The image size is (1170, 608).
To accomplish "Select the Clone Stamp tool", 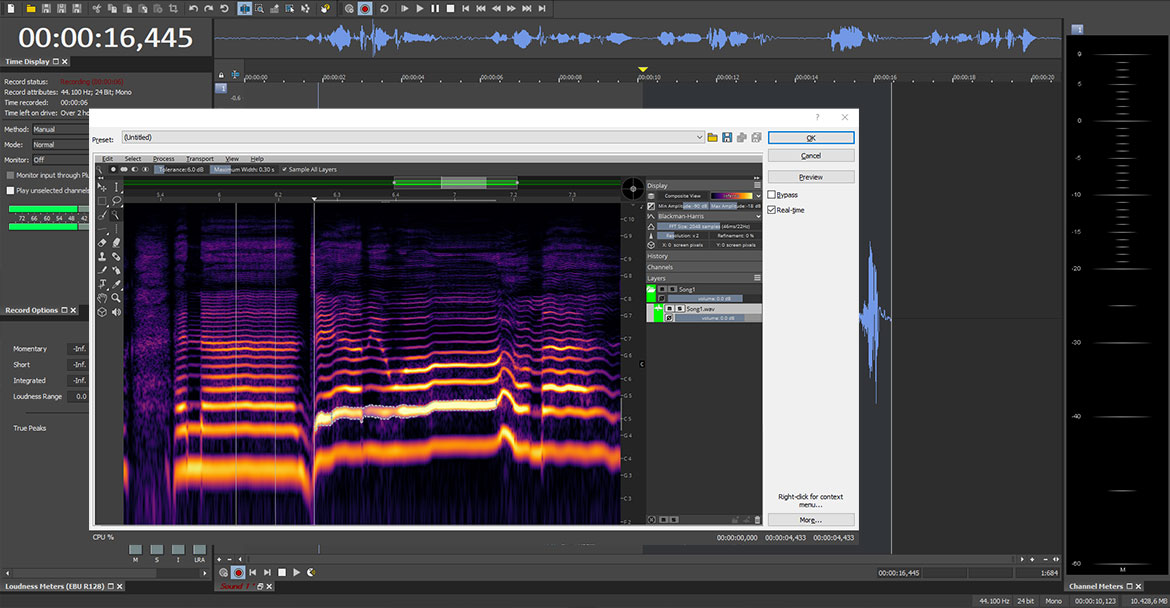I will click(102, 257).
